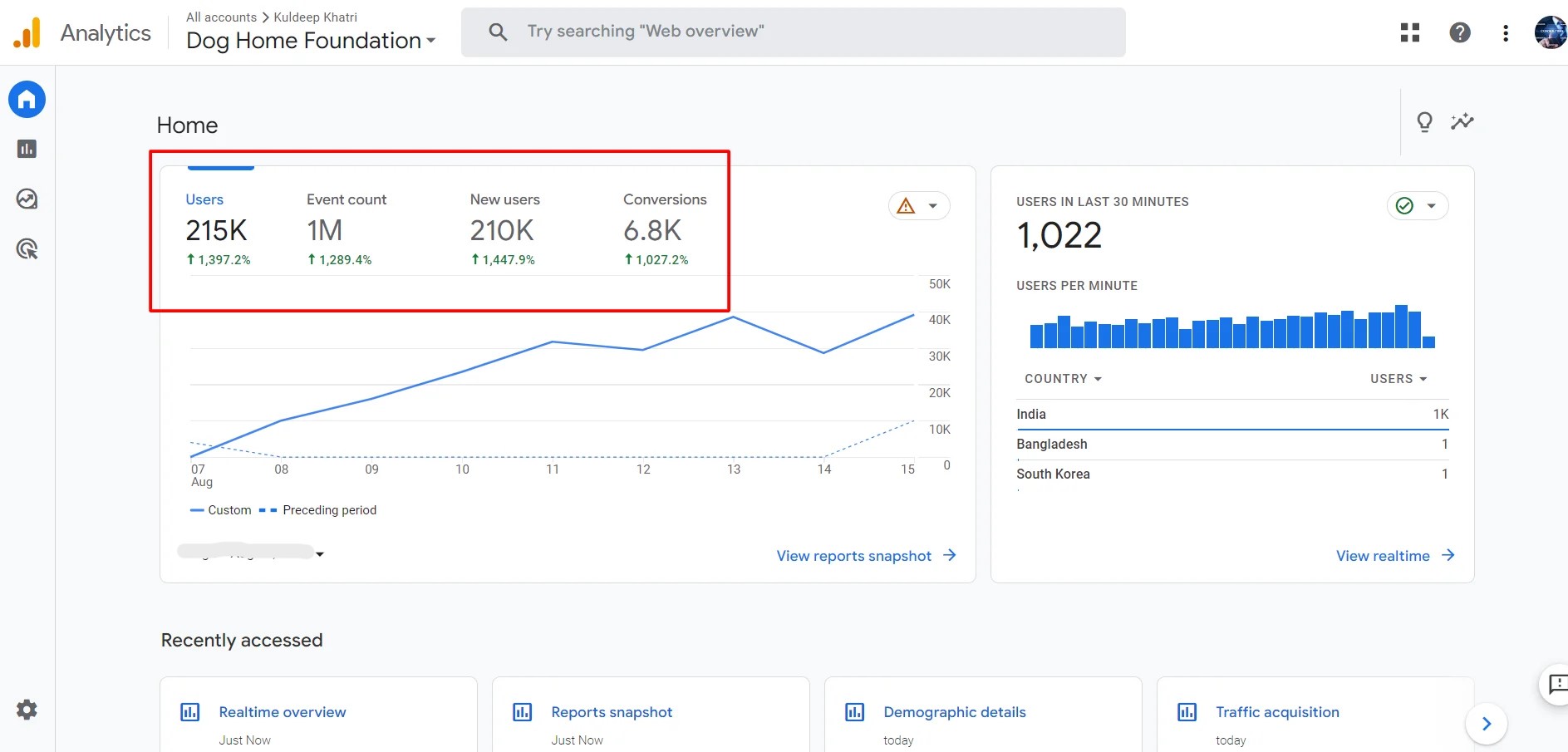Open the Help menu question mark
Screen dimensions: 1568x752
(x=1459, y=32)
